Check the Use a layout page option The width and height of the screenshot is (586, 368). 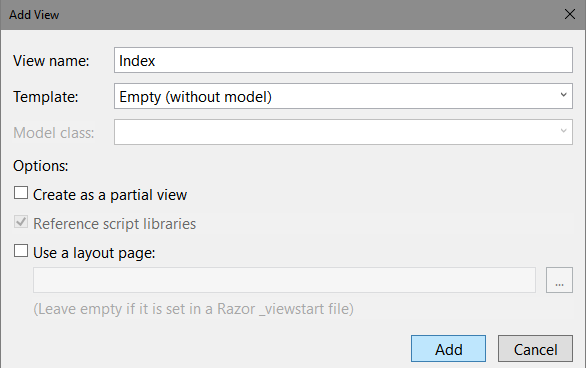pyautogui.click(x=21, y=251)
